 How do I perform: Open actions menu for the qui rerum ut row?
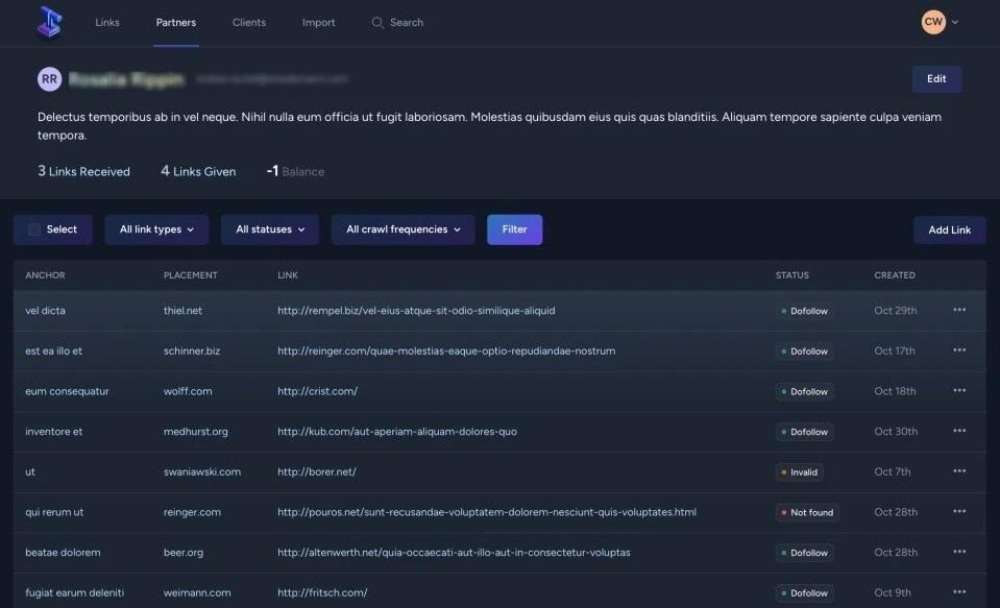tap(959, 512)
